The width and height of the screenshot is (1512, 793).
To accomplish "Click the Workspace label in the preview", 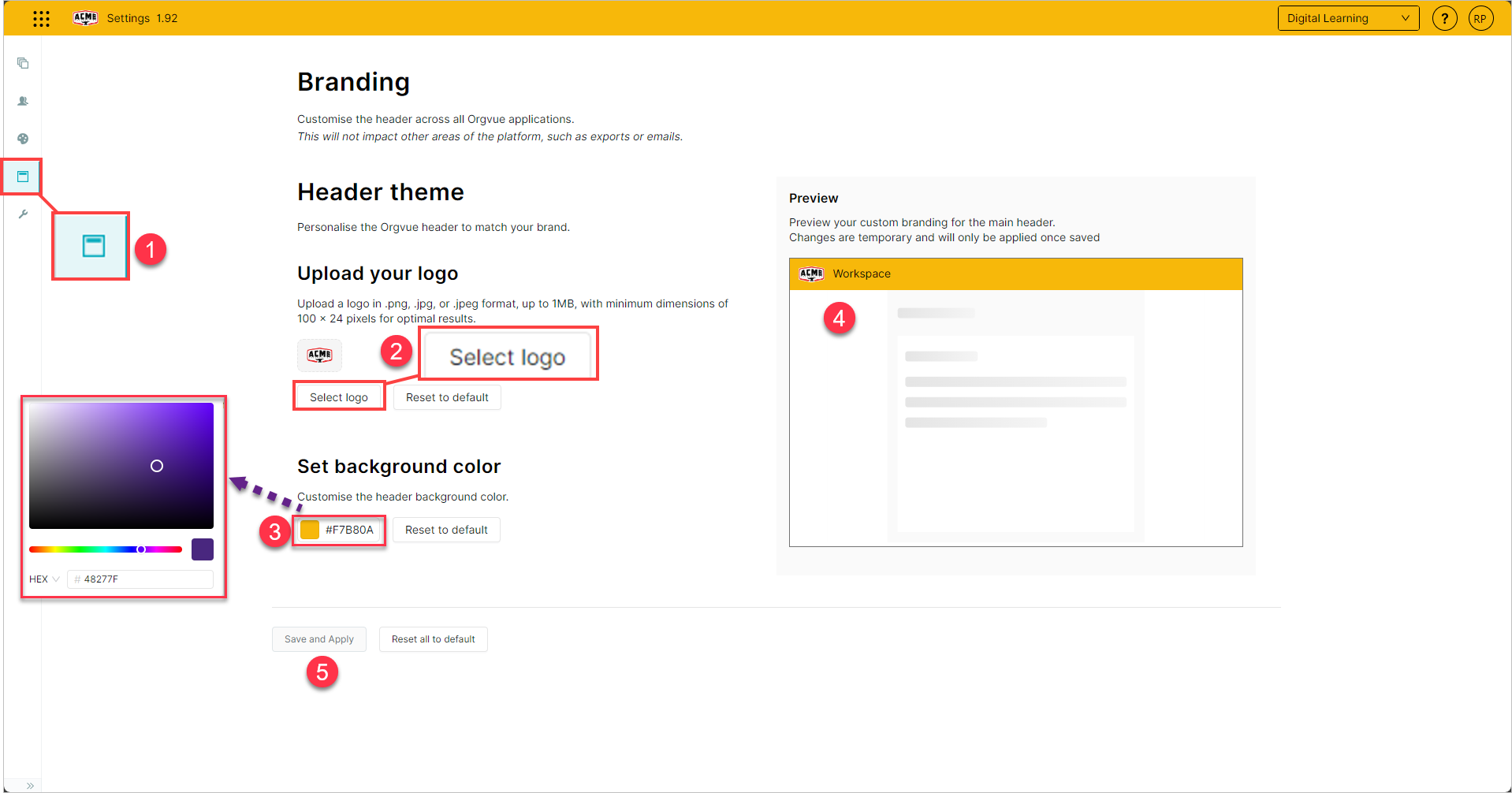I will click(862, 274).
